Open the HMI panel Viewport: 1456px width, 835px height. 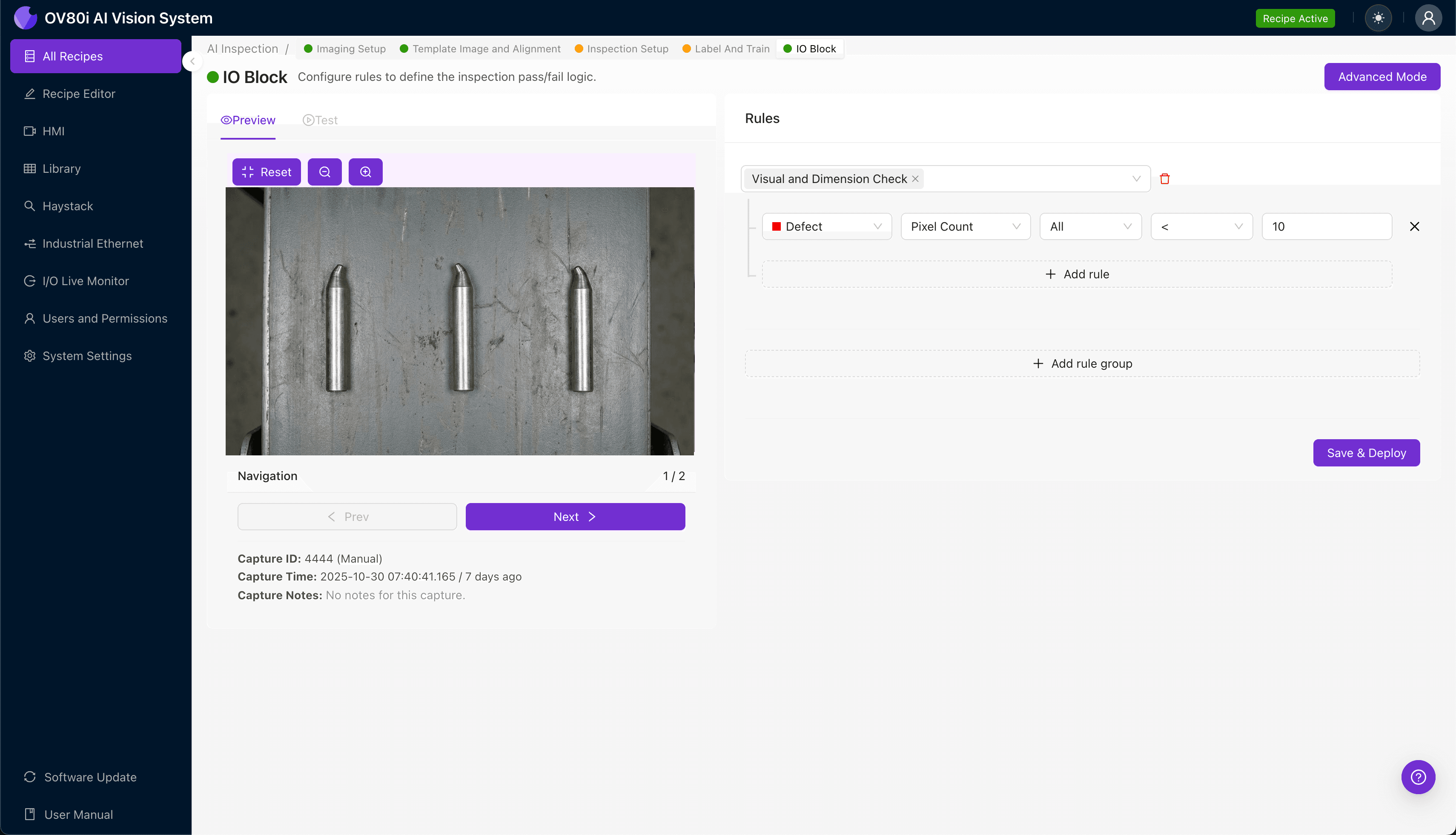(x=53, y=131)
